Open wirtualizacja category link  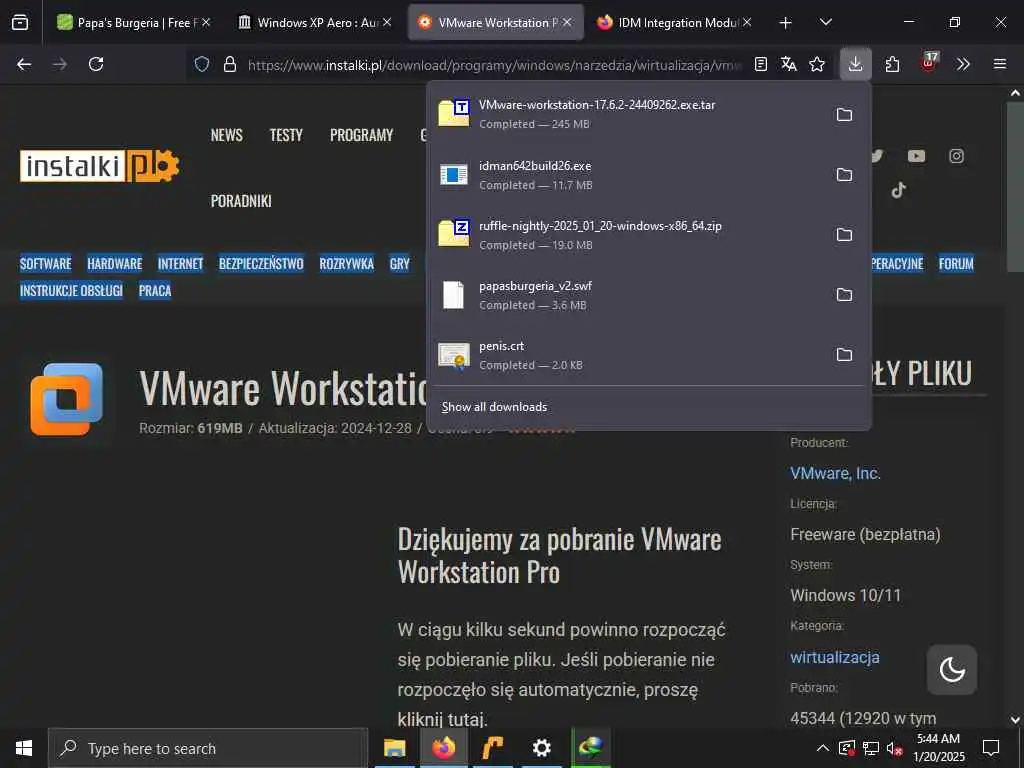(x=835, y=657)
